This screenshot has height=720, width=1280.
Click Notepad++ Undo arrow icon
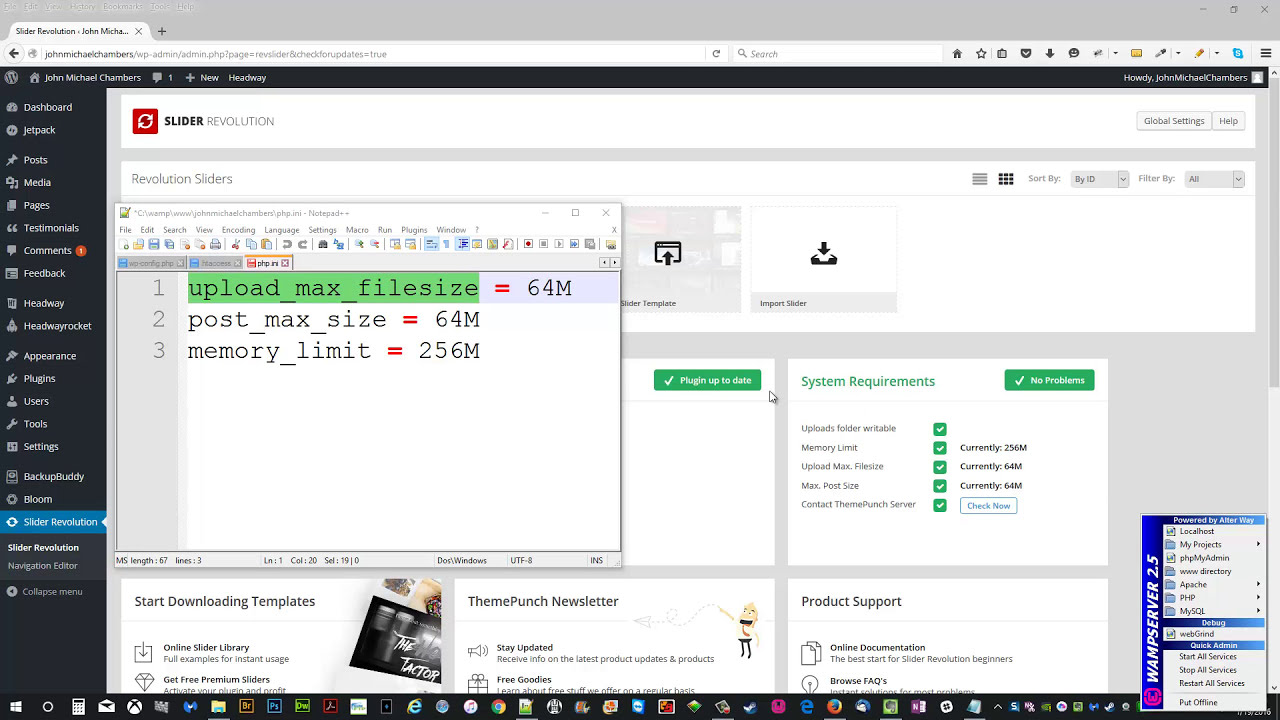tap(287, 244)
